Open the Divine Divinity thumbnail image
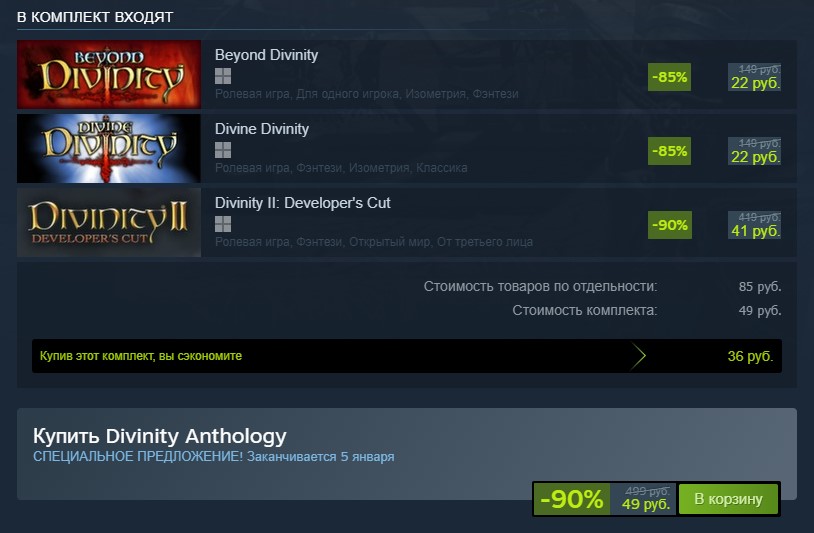This screenshot has height=533, width=814. 109,148
